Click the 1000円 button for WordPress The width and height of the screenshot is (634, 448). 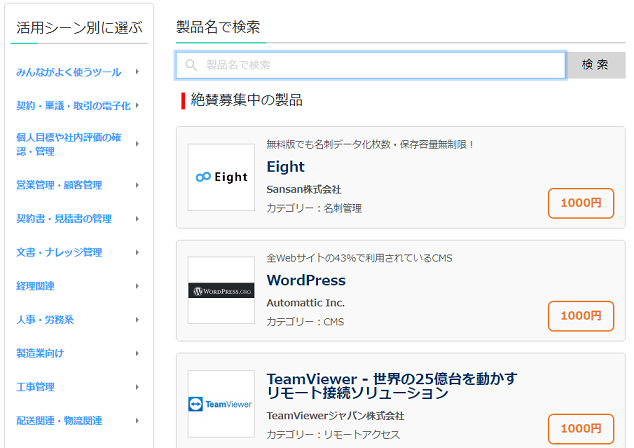coord(581,316)
